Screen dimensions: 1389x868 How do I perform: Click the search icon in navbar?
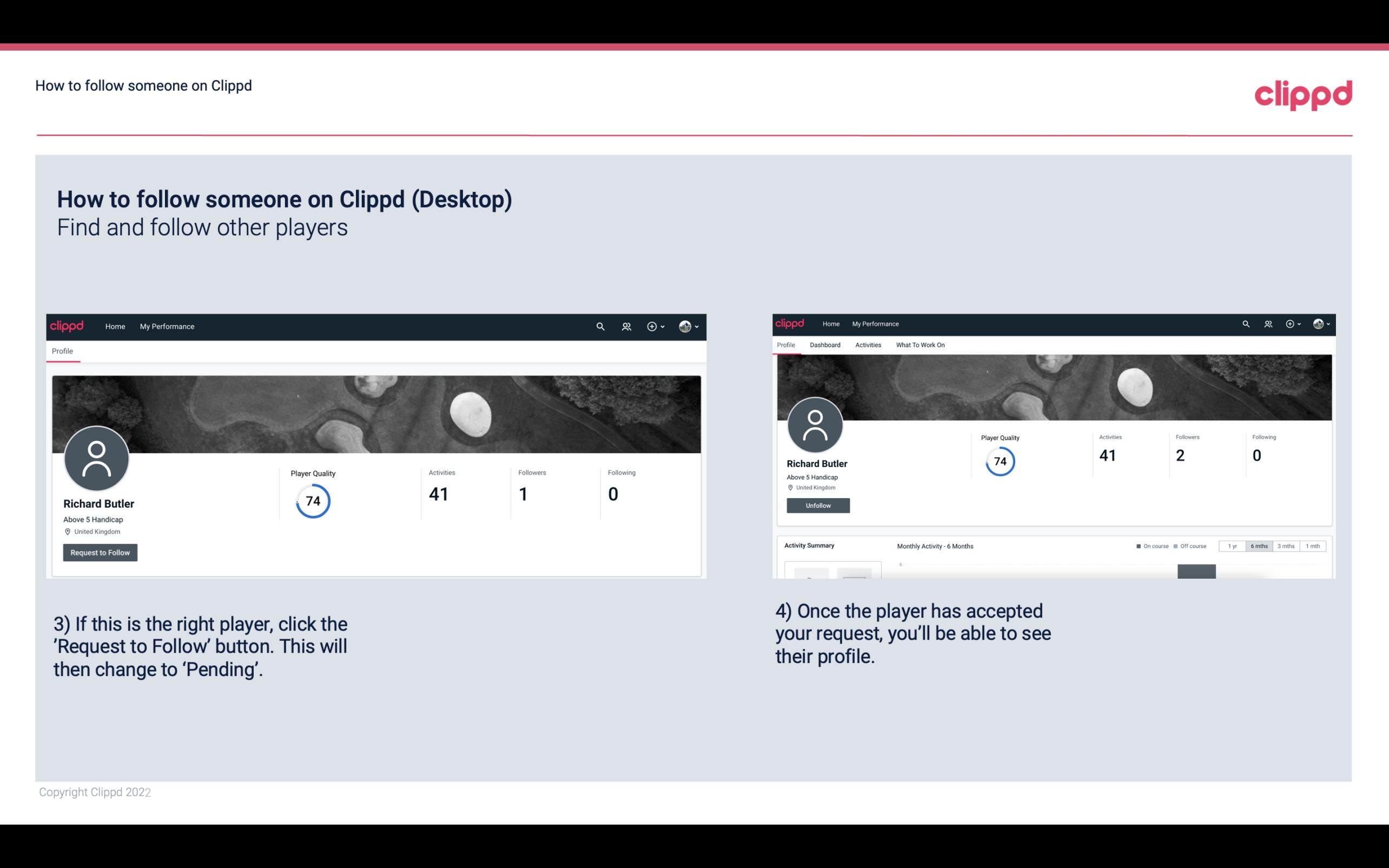(600, 326)
